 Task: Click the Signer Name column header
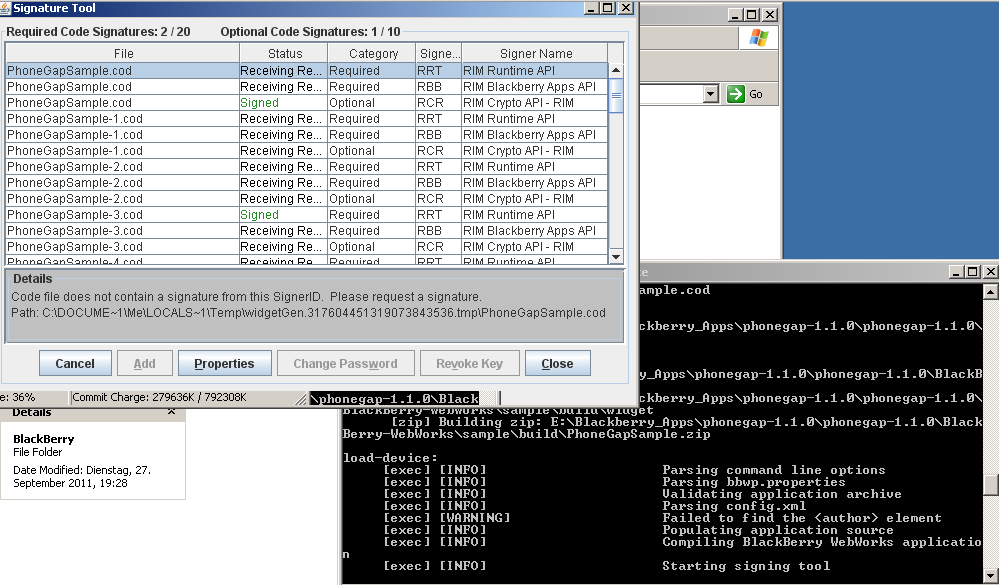(x=535, y=54)
